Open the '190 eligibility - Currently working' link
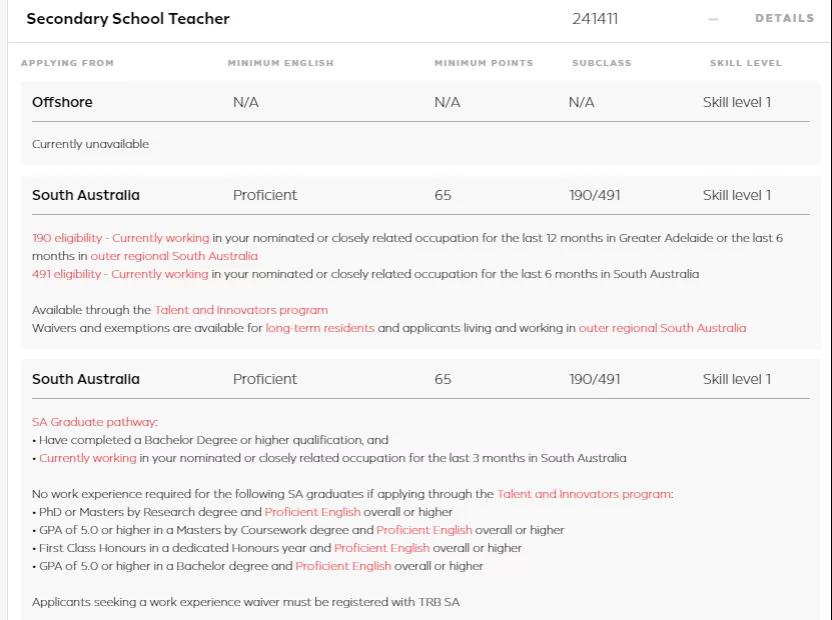 pyautogui.click(x=121, y=238)
